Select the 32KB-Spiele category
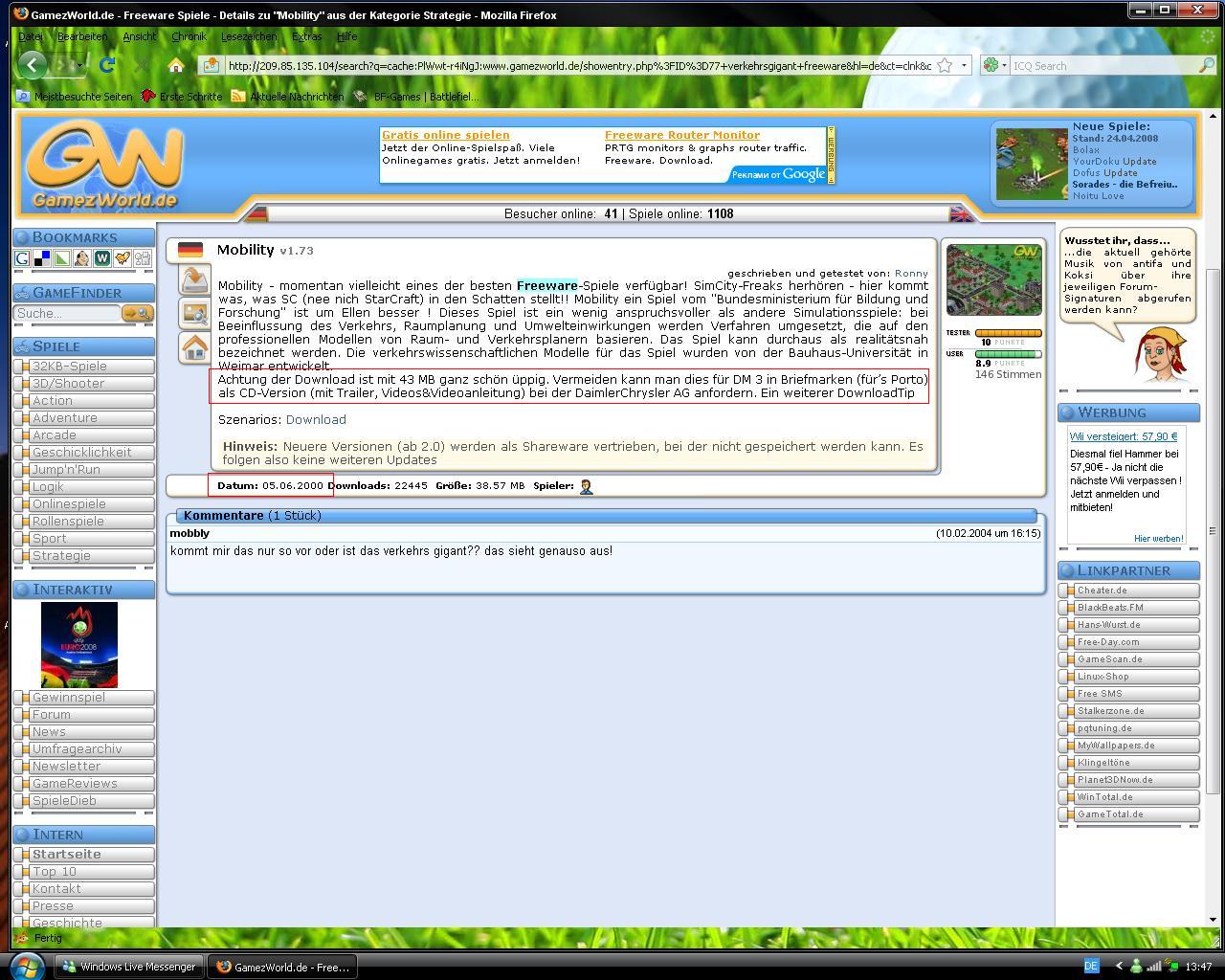The width and height of the screenshot is (1225, 980). (85, 367)
